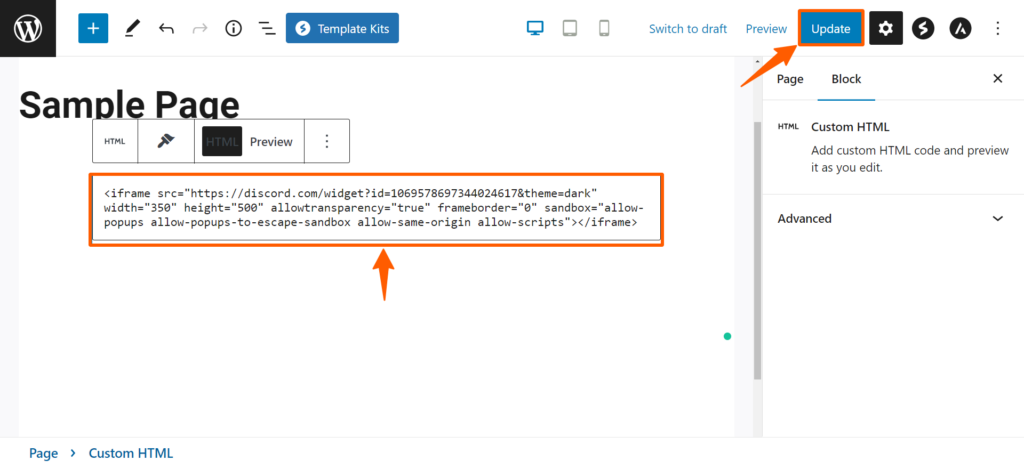Close the settings sidebar
The height and width of the screenshot is (469, 1024).
[x=997, y=79]
